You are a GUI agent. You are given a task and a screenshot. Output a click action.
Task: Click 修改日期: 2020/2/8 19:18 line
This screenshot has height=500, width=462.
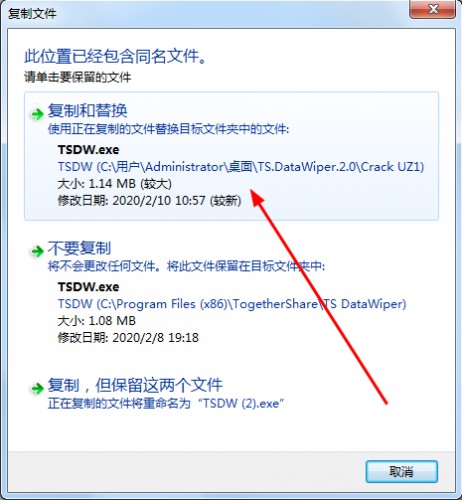click(x=128, y=338)
